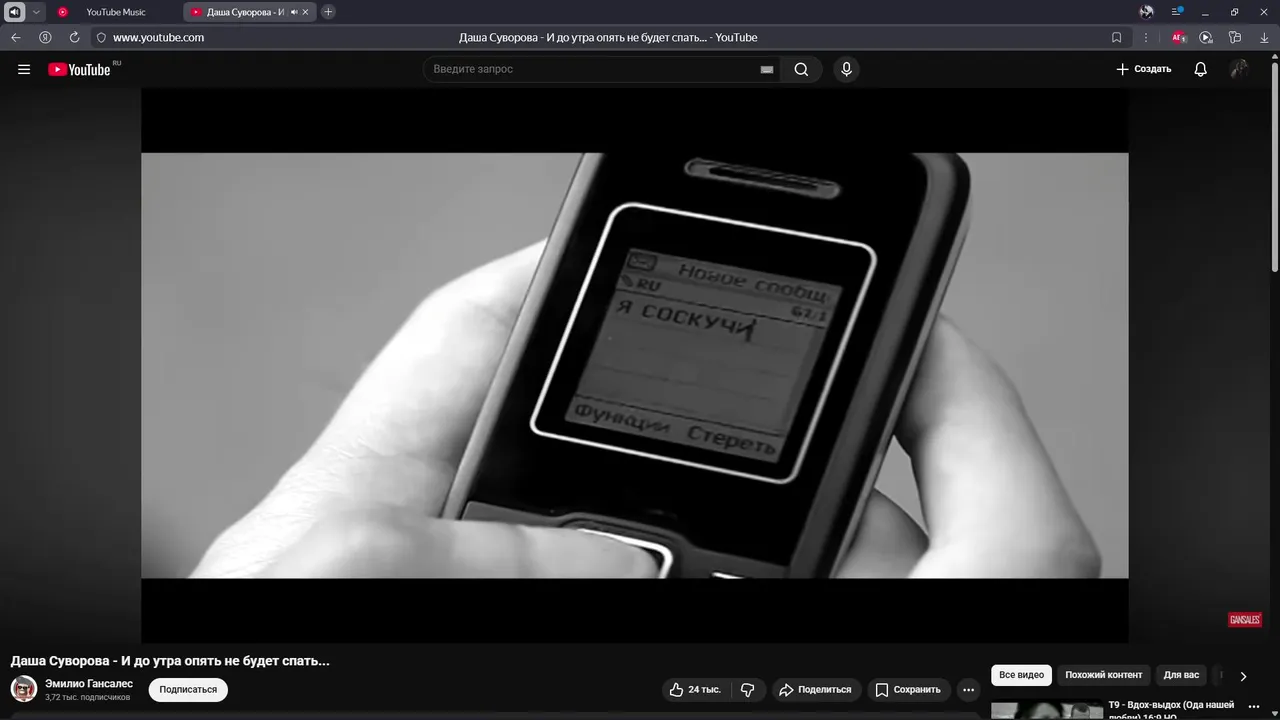The height and width of the screenshot is (720, 1280).
Task: Bookmark this page
Action: coord(1116,37)
